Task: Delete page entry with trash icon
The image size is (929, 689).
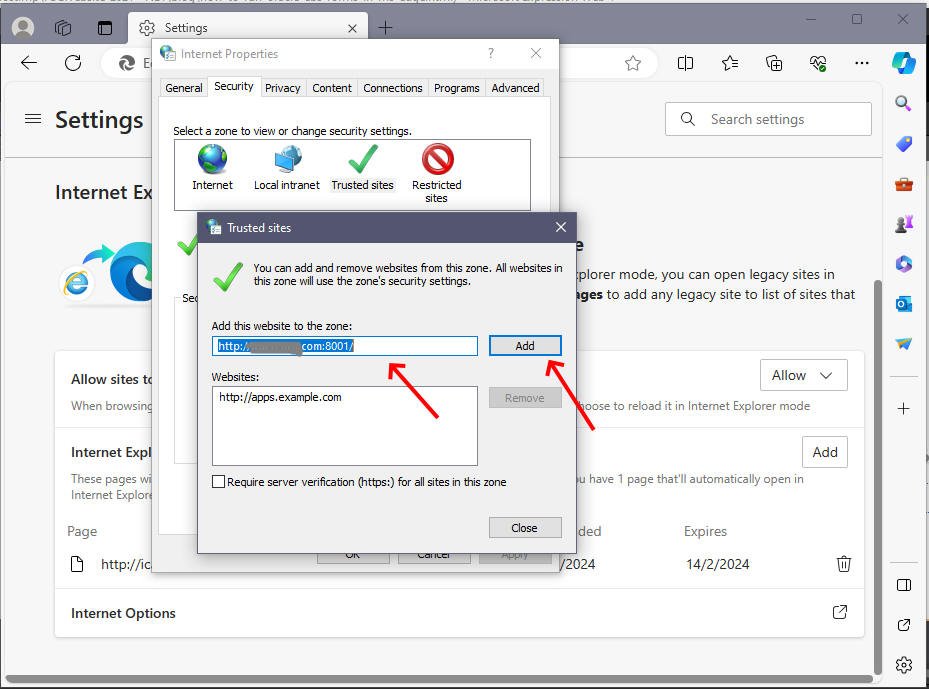Action: coord(844,563)
